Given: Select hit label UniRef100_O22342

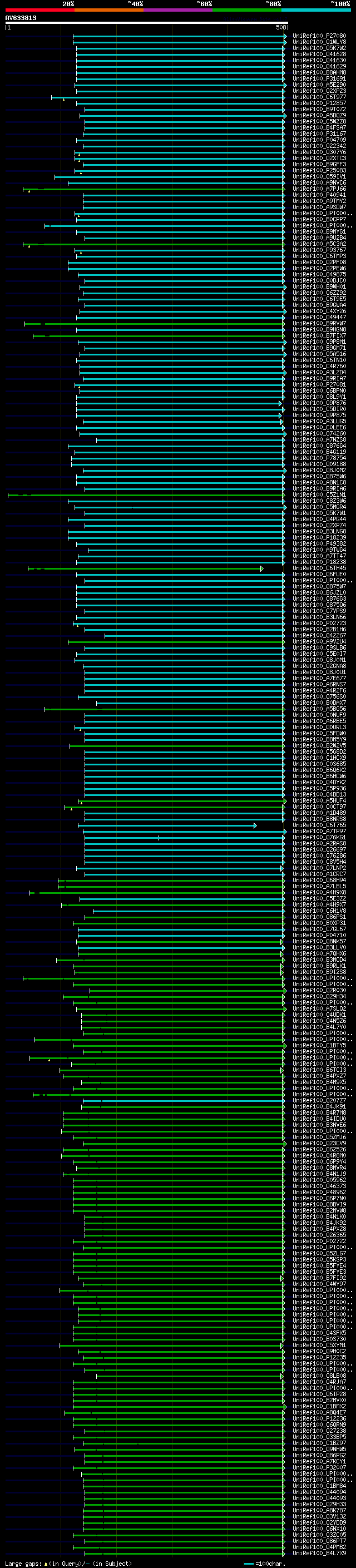Looking at the screenshot, I should coord(319,146).
